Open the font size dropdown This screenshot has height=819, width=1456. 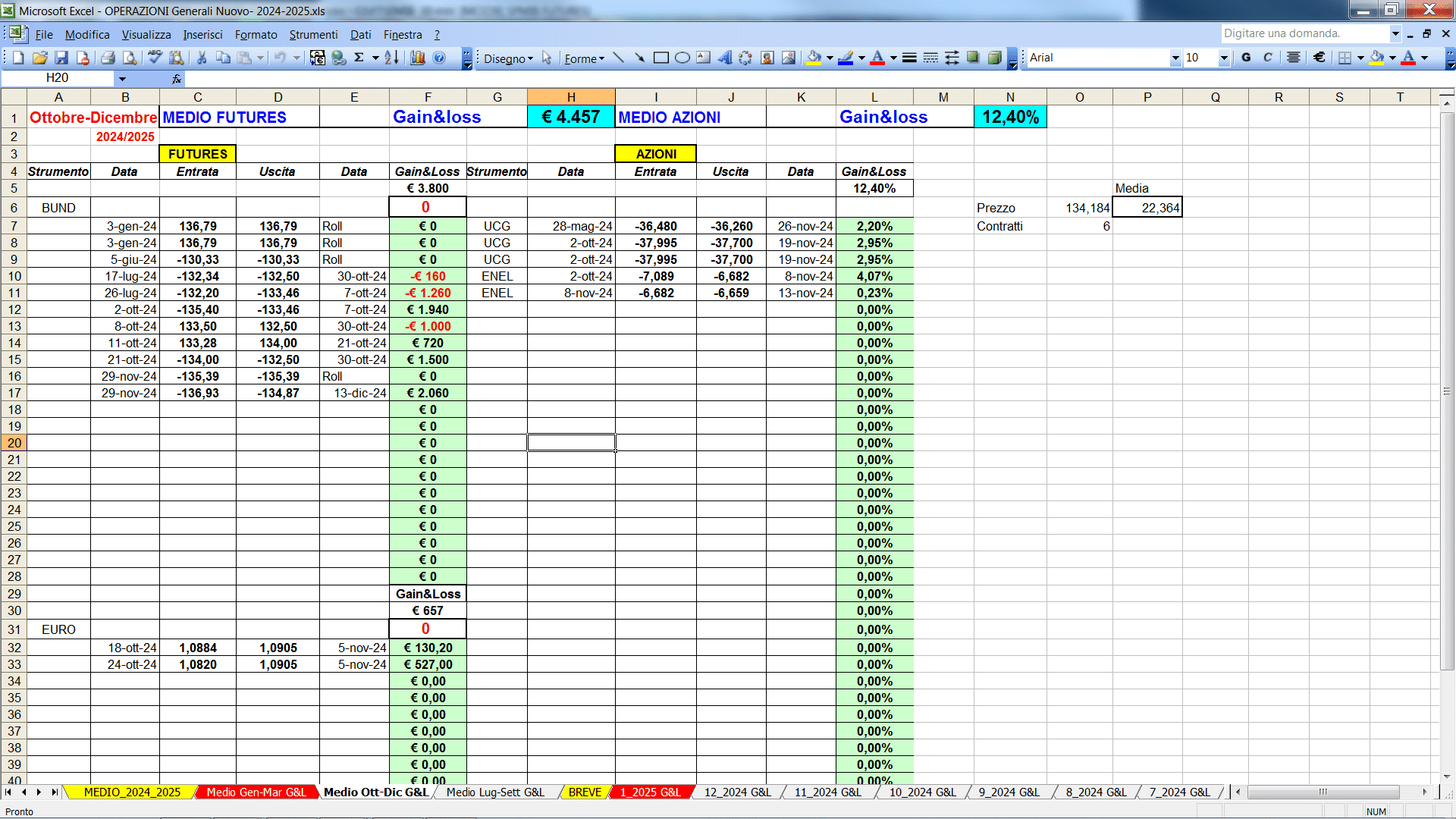pyautogui.click(x=1224, y=58)
